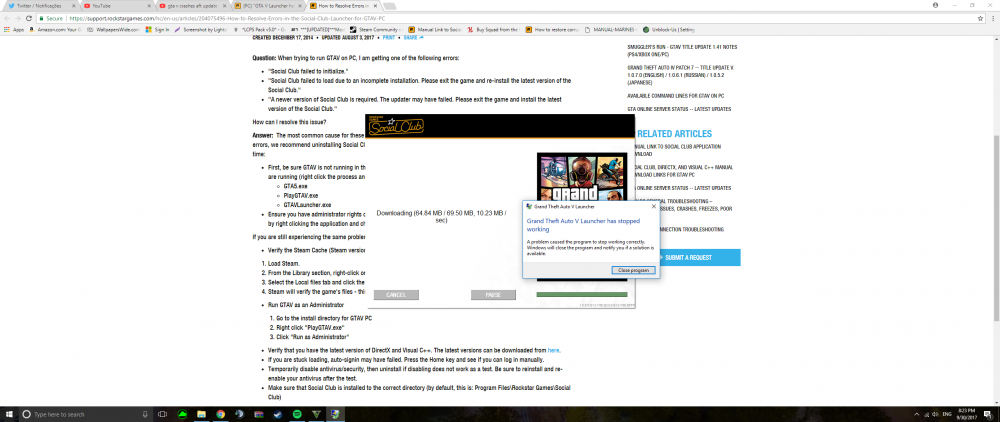
Task: Open the 'How to restore' bookmark
Action: click(553, 29)
